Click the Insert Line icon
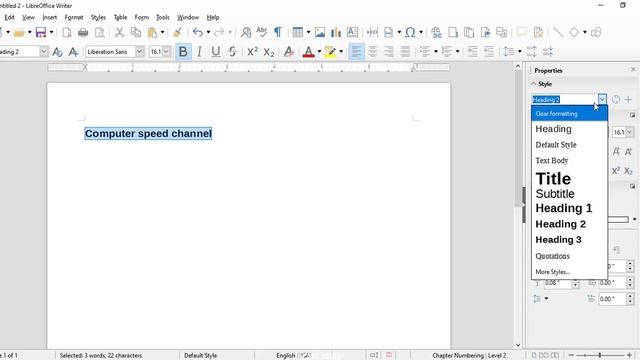Image resolution: width=640 pixels, height=360 pixels. (558, 32)
